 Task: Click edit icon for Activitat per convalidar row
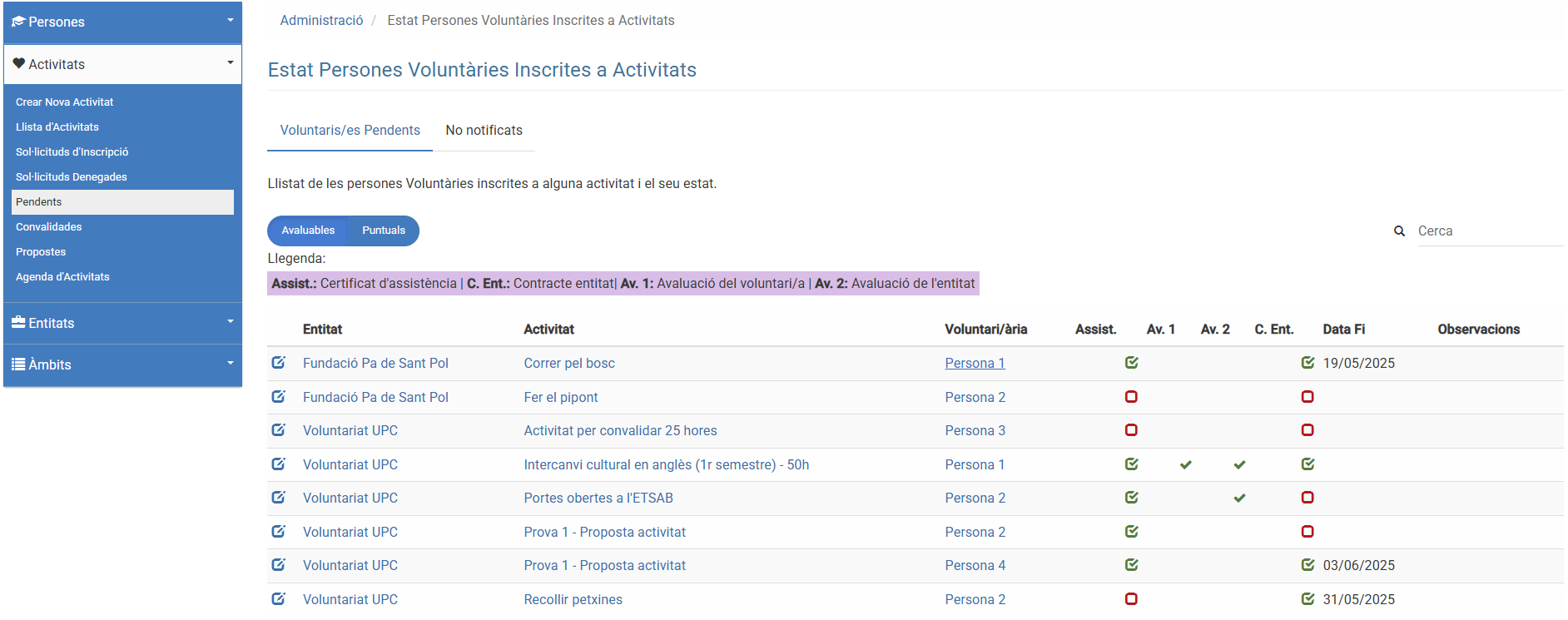279,430
